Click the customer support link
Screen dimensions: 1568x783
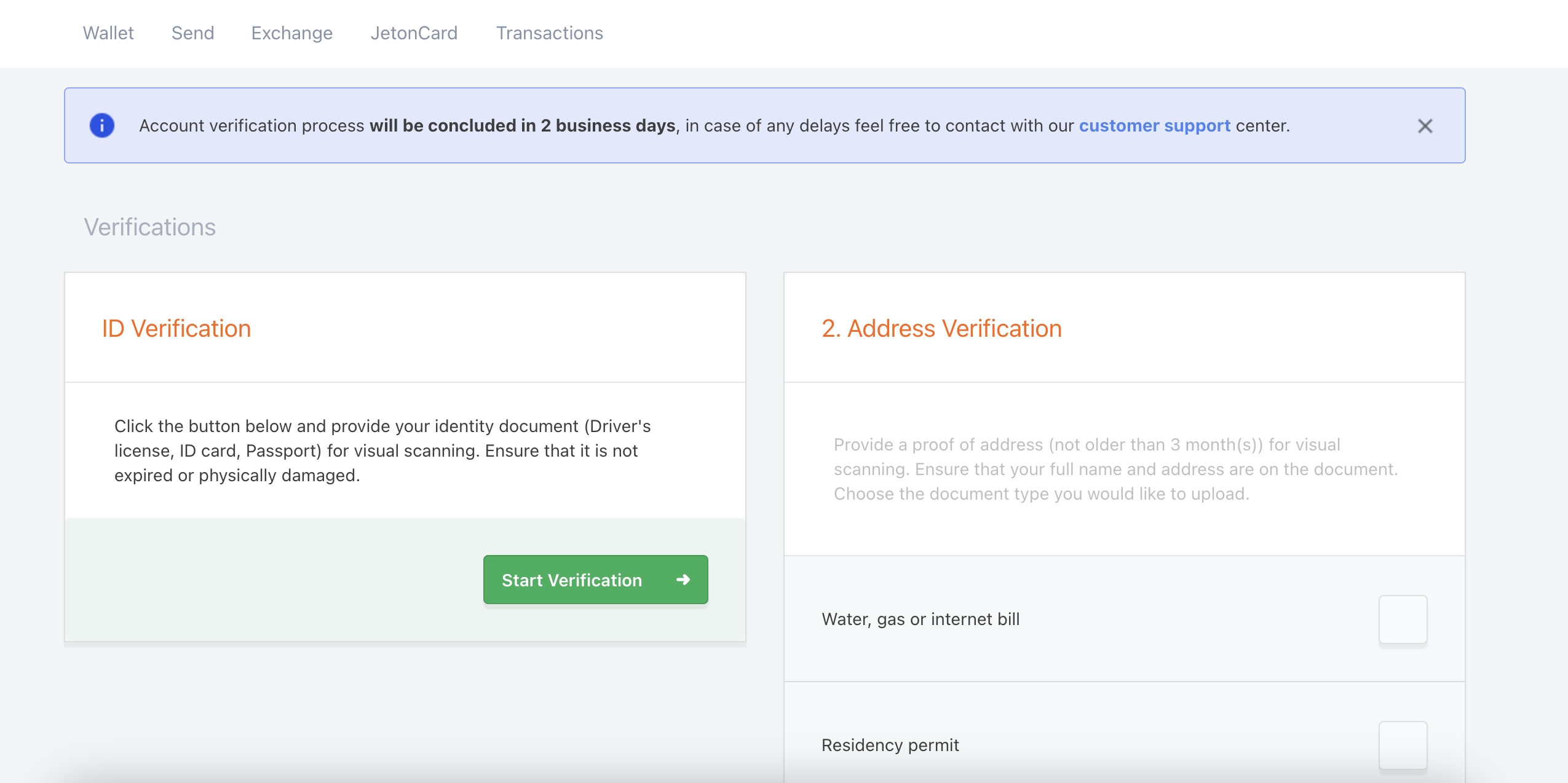coord(1154,125)
